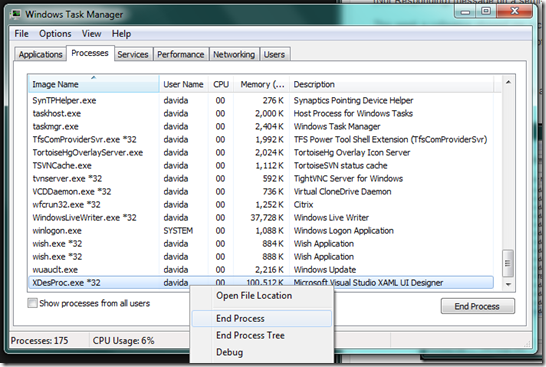Tick 'Show processes from all users' checkbox

coord(32,303)
